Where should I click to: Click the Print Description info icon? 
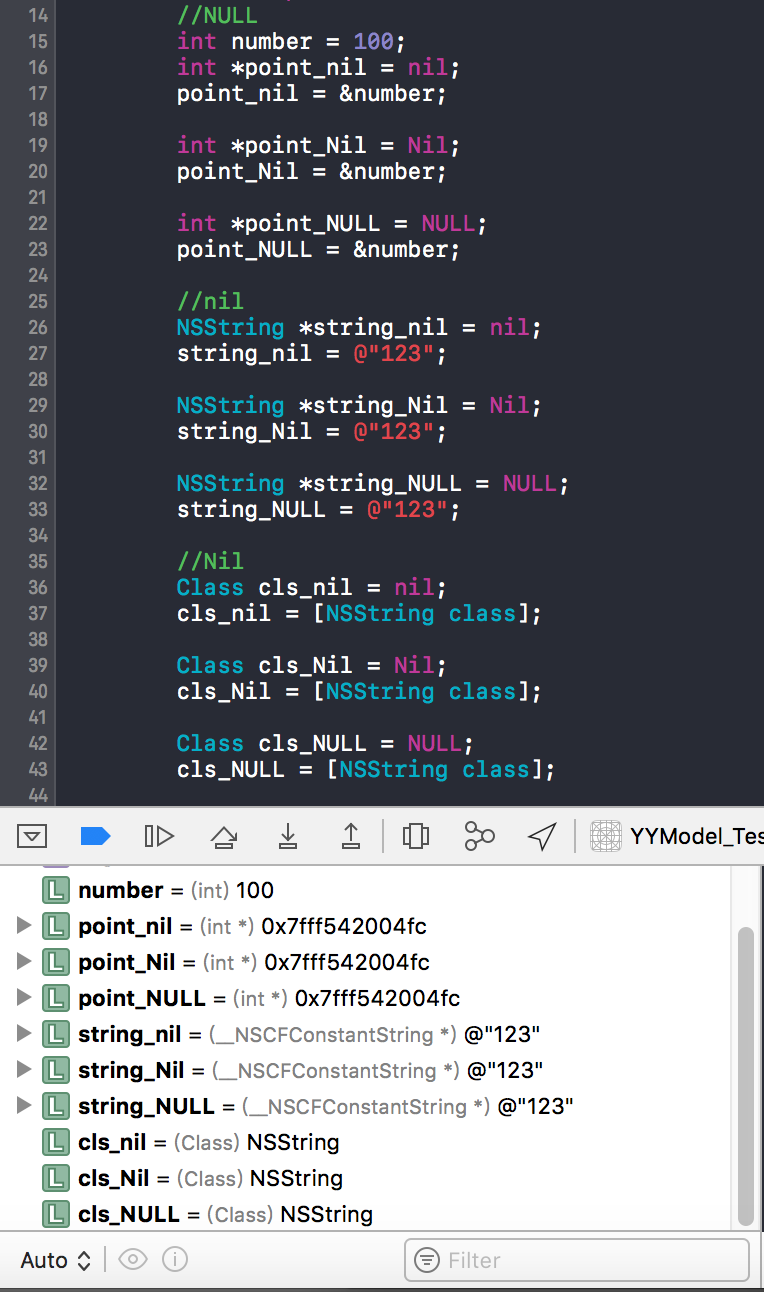175,1260
